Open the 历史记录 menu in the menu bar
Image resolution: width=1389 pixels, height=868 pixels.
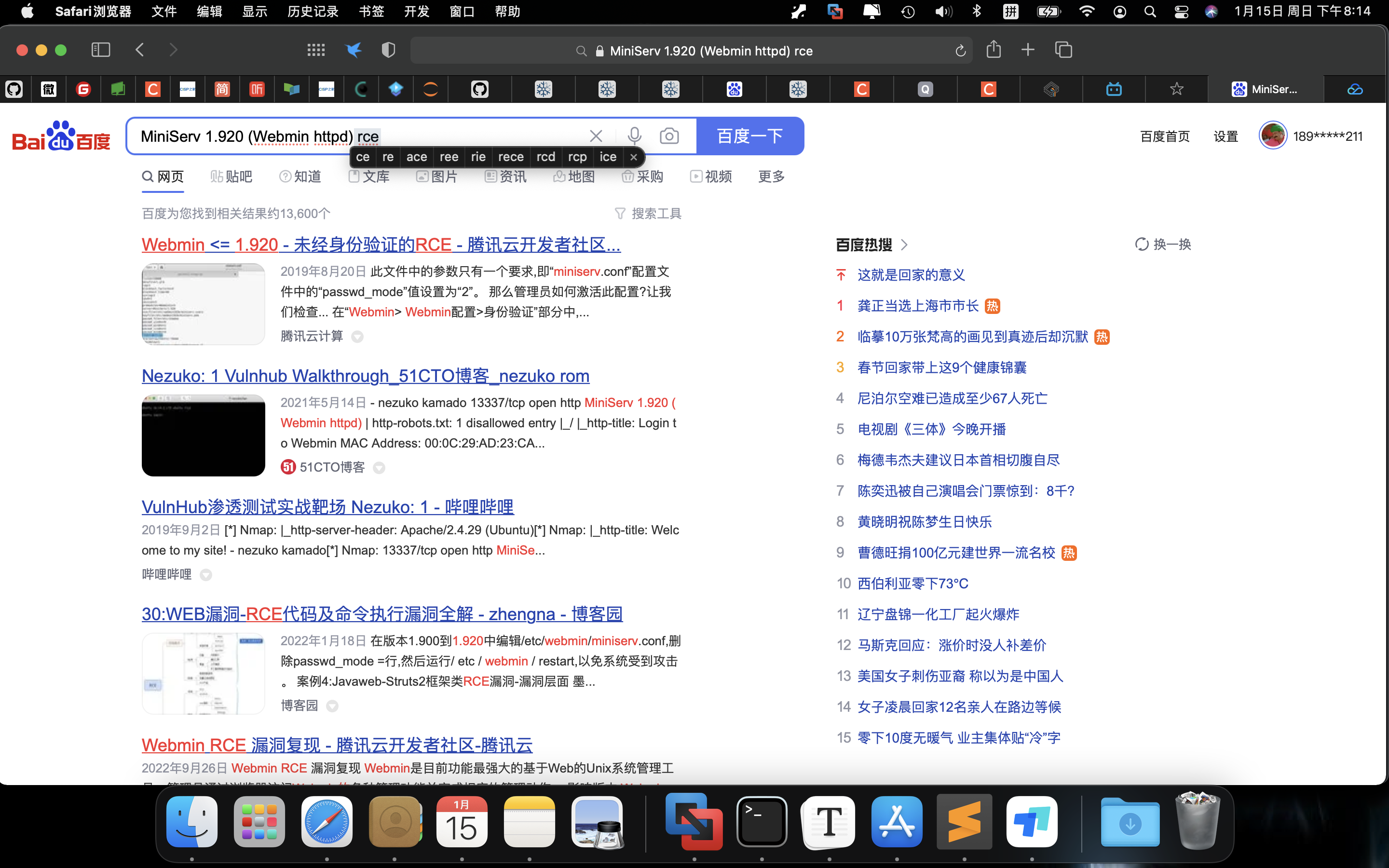[x=313, y=12]
